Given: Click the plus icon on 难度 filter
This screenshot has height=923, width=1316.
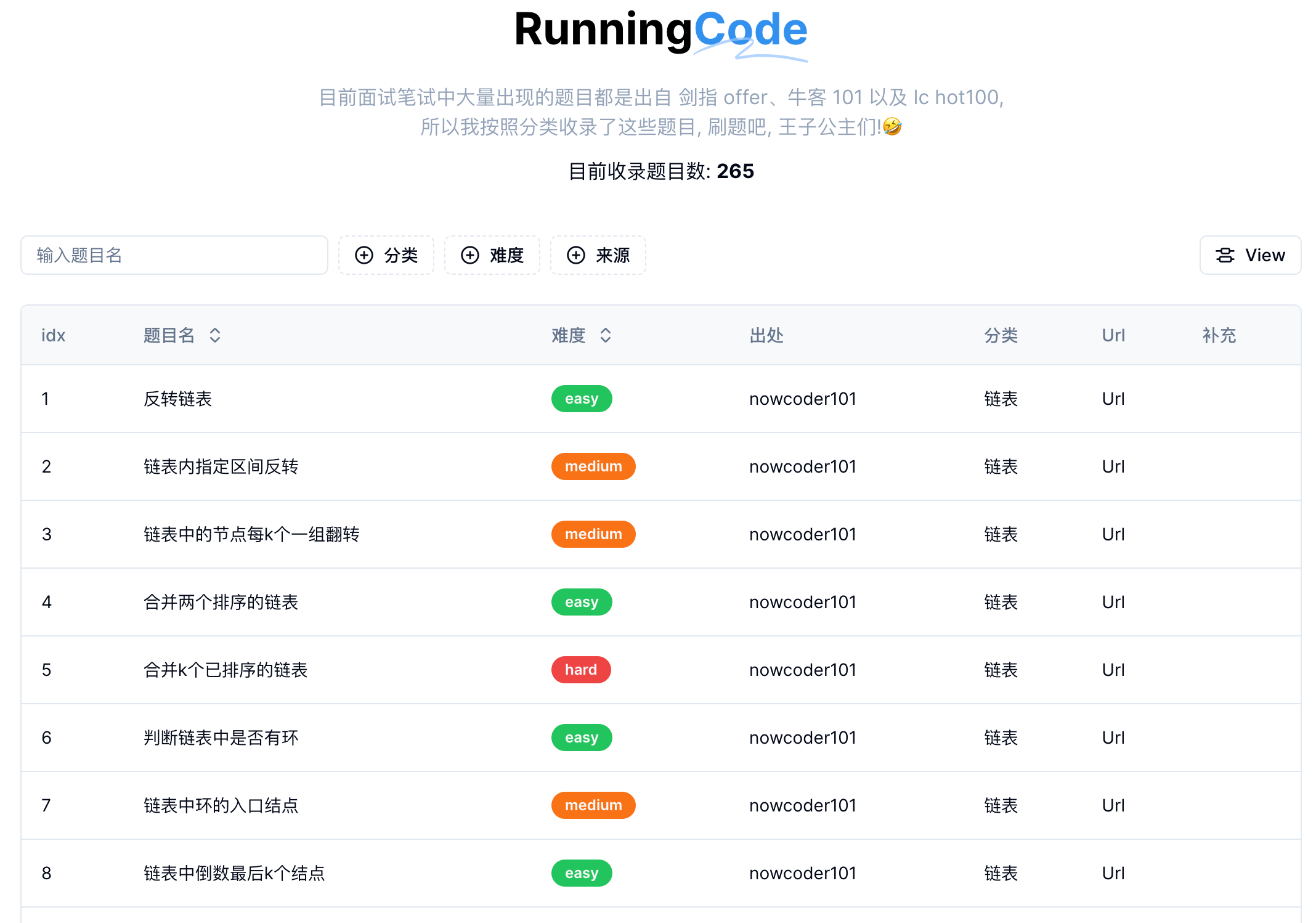Looking at the screenshot, I should tap(470, 255).
